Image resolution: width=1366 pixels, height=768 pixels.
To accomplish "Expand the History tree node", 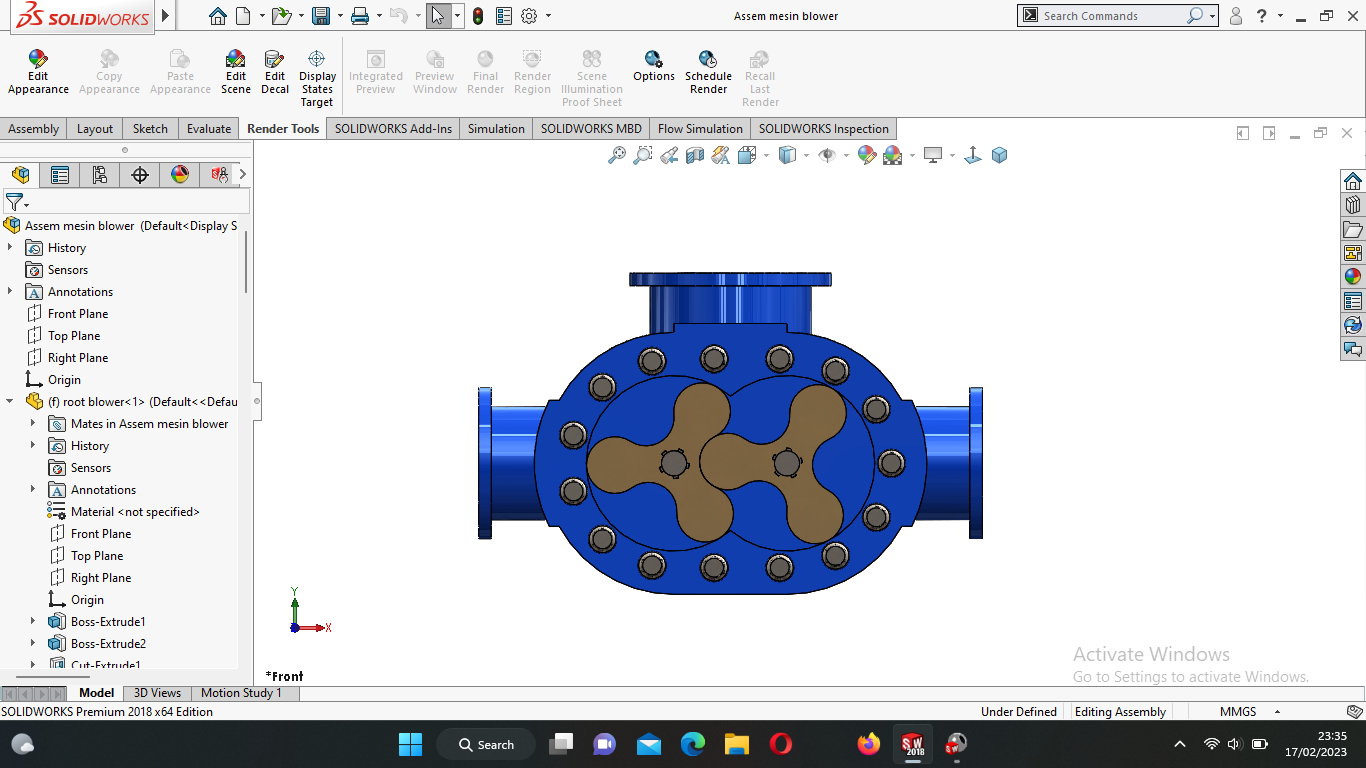I will point(10,247).
